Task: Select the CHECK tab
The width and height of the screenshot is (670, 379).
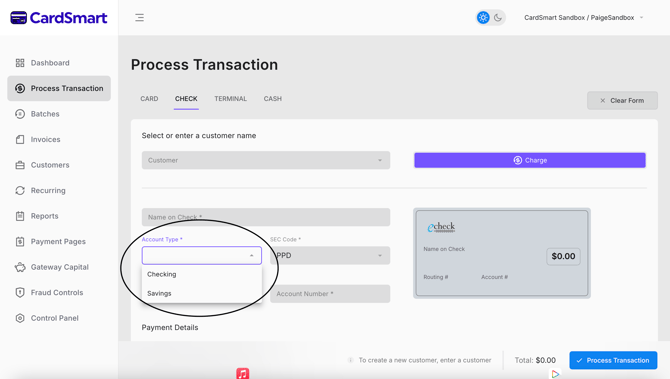Action: pos(186,99)
